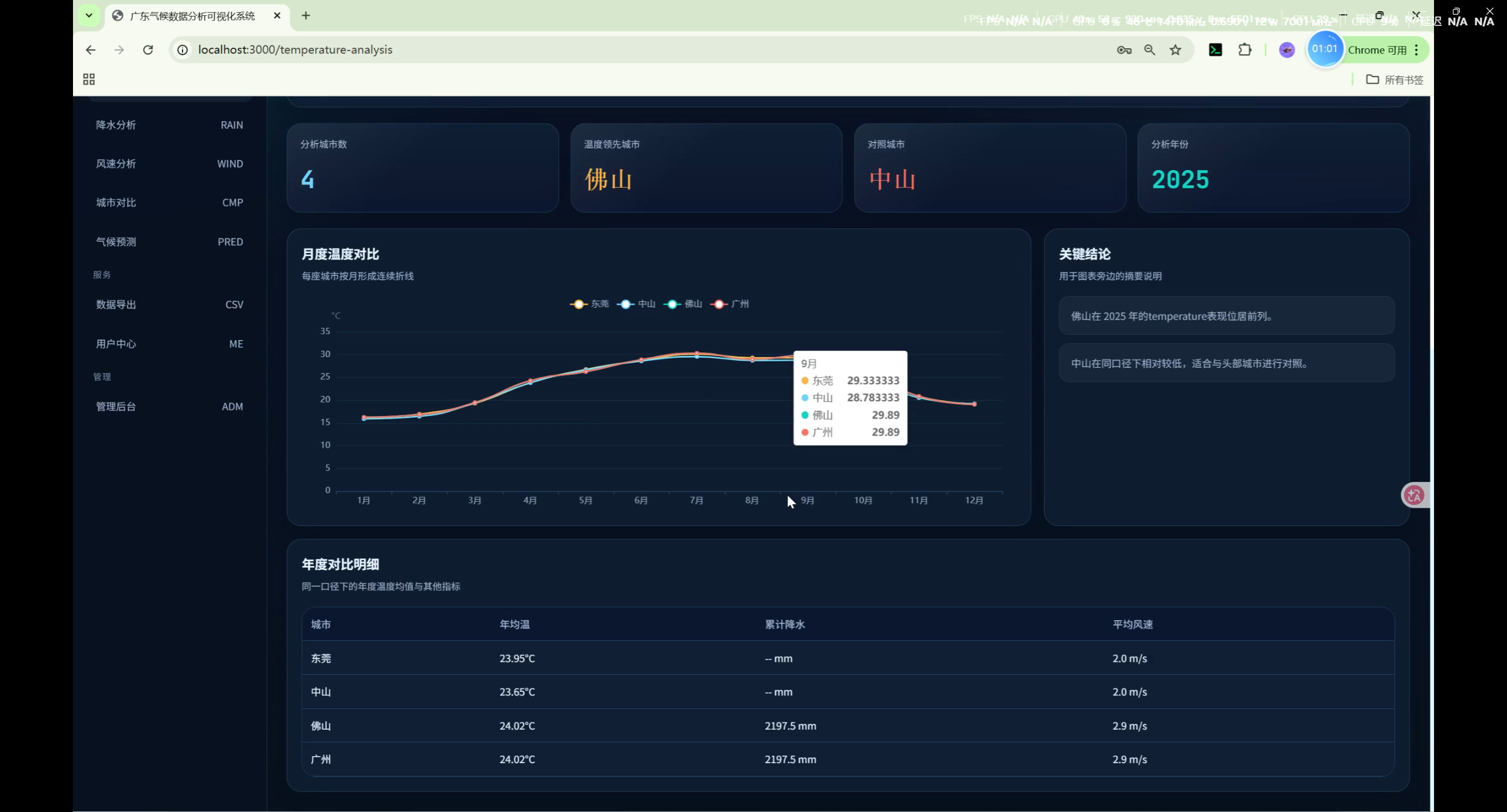Open 数据导出 CSV page
This screenshot has width=1507, height=812.
(x=170, y=304)
